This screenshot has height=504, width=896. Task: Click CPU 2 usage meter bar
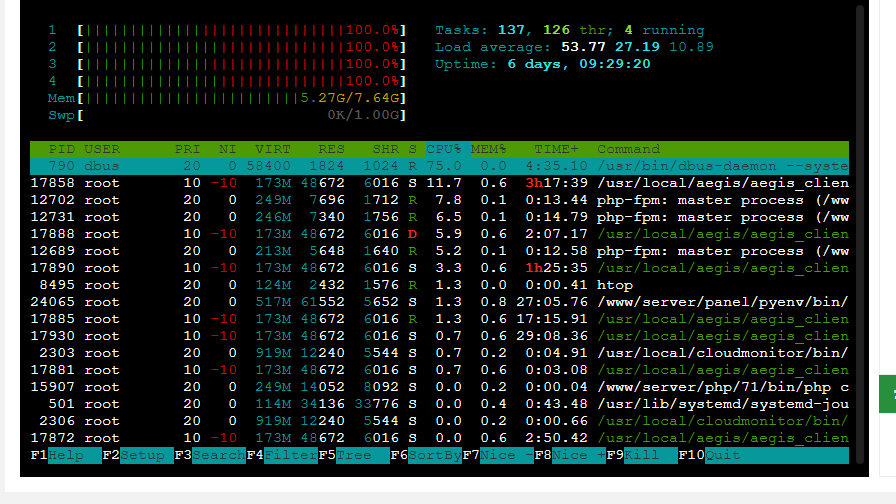242,47
